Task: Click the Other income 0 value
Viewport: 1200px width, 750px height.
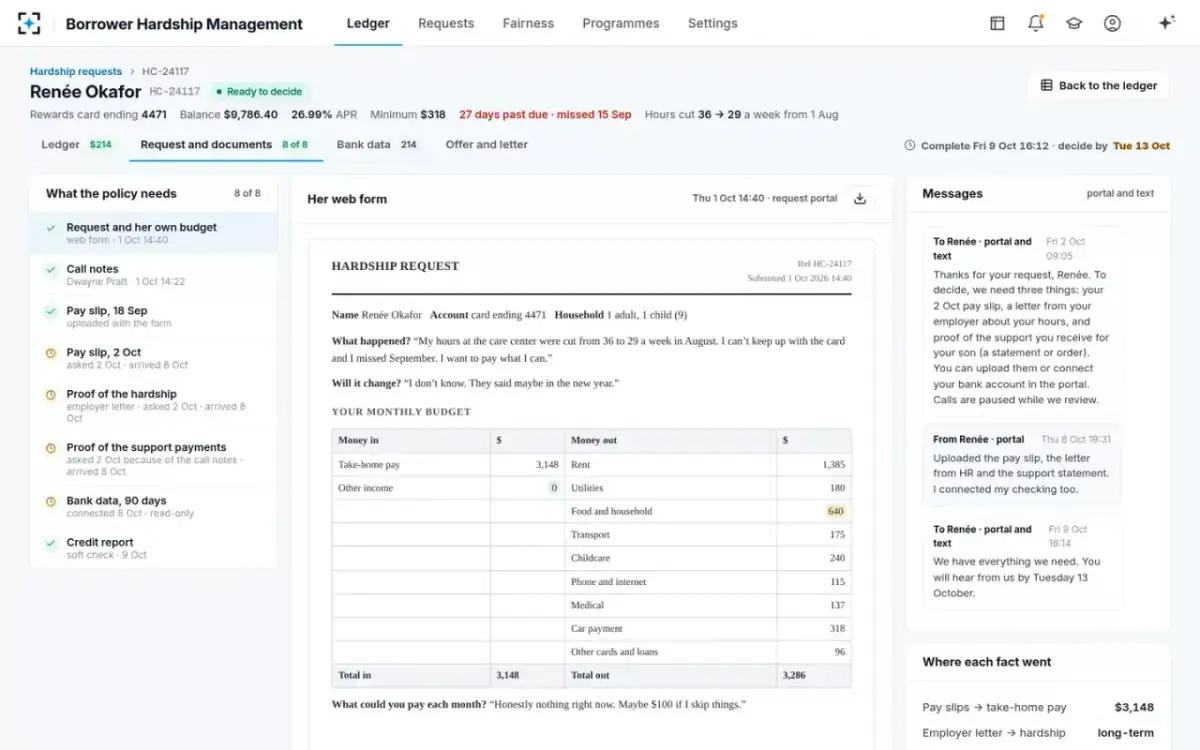Action: 554,488
